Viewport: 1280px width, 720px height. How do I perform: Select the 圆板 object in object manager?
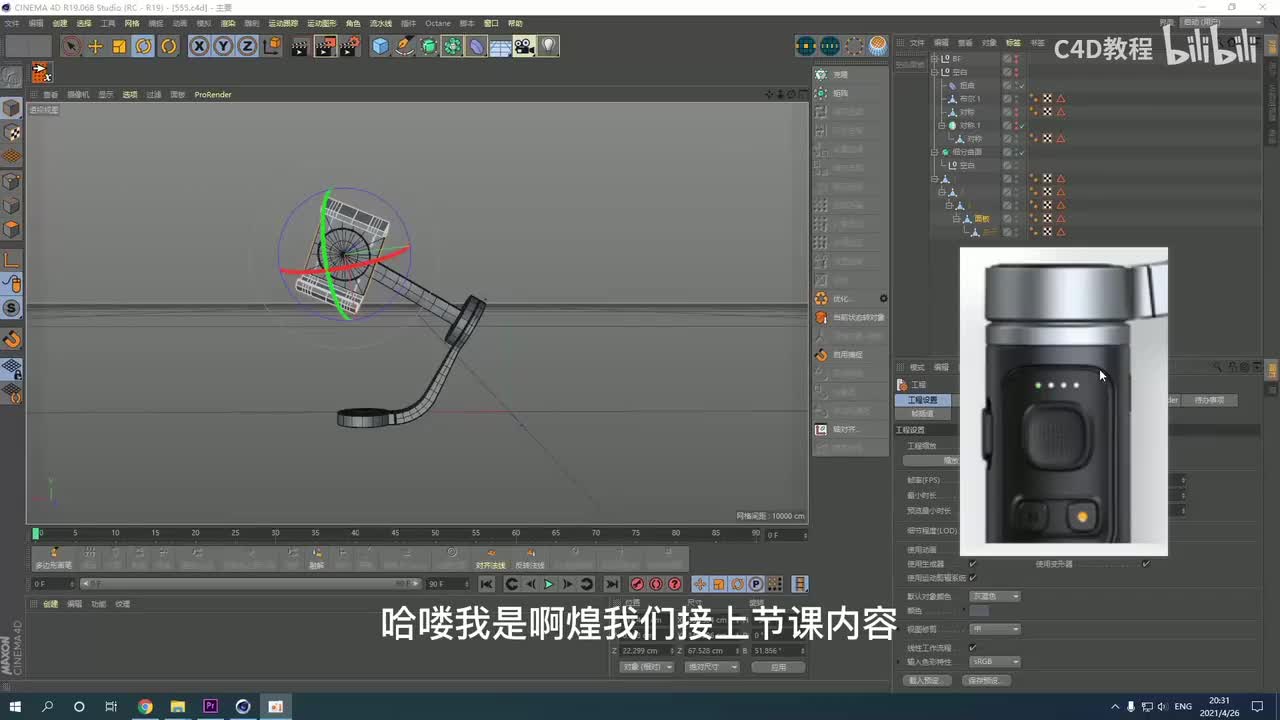[982, 218]
